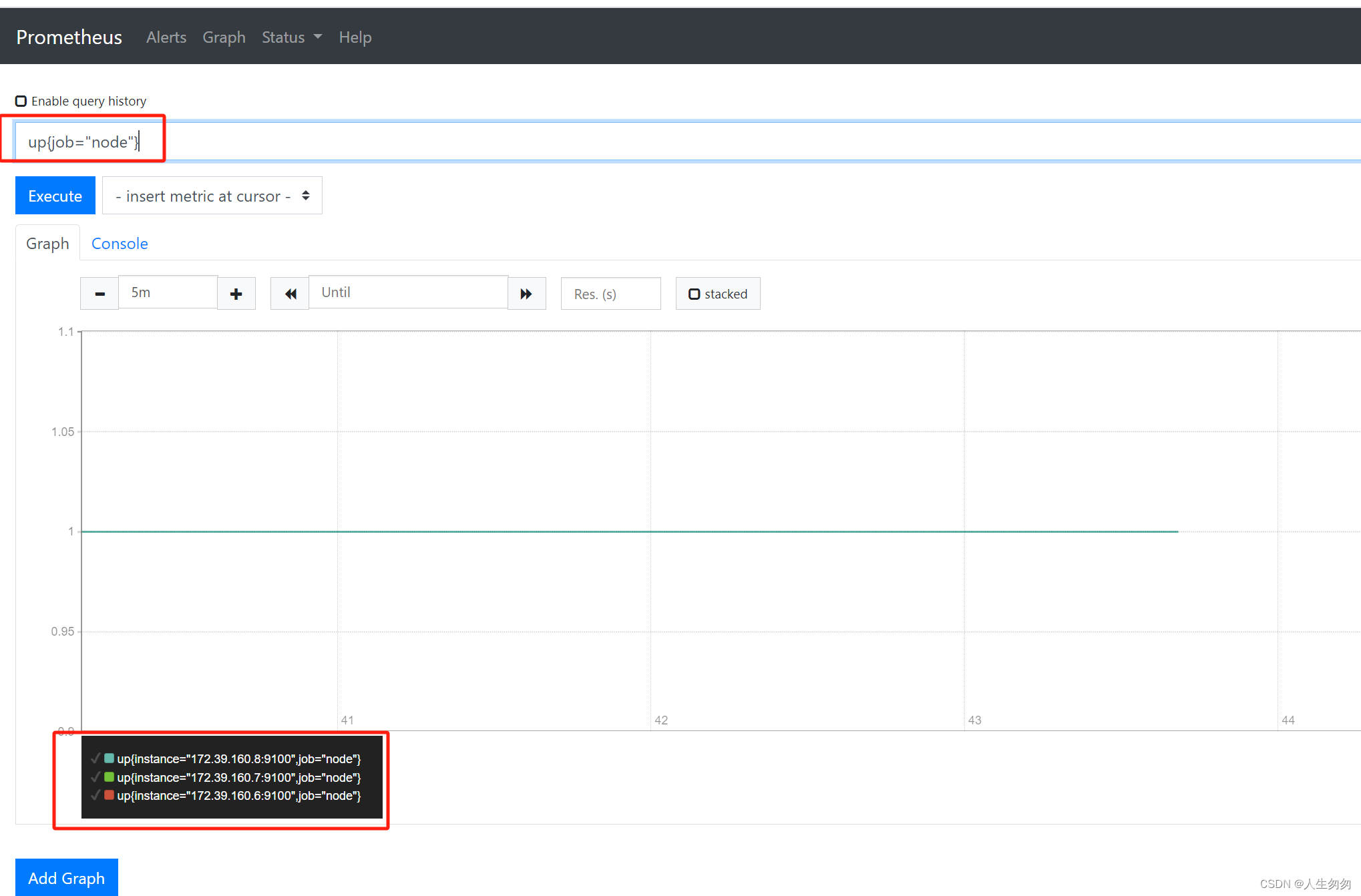Toggle checkmark for the 172.39.160.6 series
This screenshot has height=896, width=1361.
pyautogui.click(x=95, y=795)
